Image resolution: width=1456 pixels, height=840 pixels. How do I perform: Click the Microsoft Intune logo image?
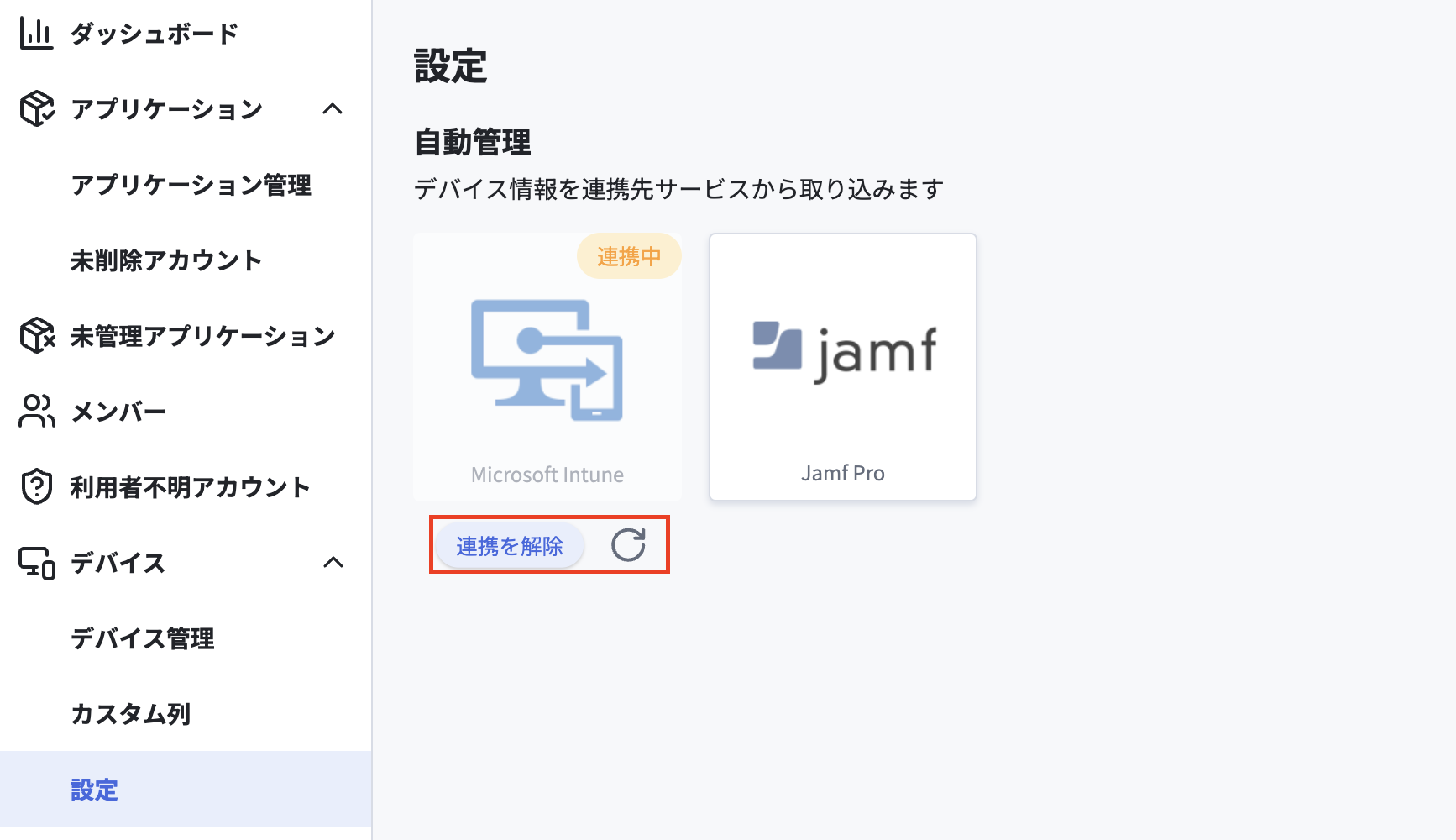547,360
